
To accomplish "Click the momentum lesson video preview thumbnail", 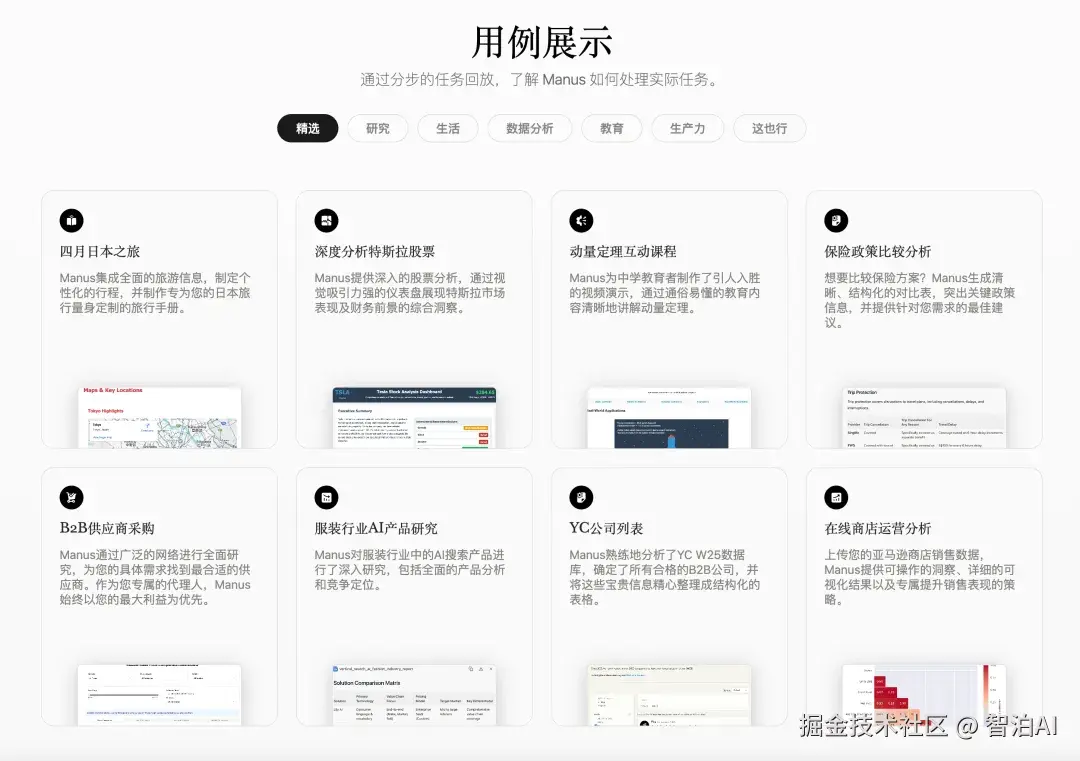I will pos(669,417).
